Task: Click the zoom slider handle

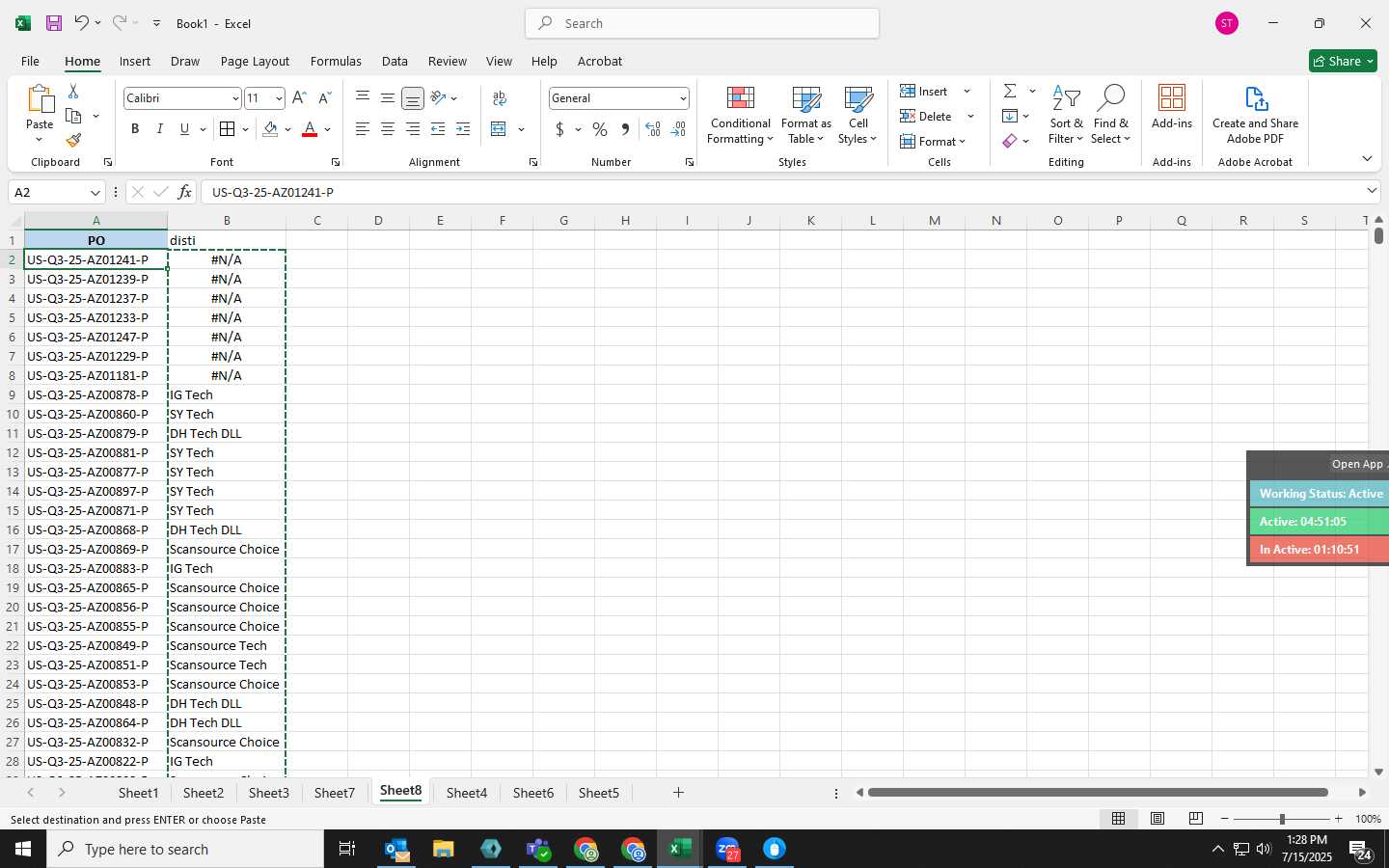Action: [x=1281, y=819]
